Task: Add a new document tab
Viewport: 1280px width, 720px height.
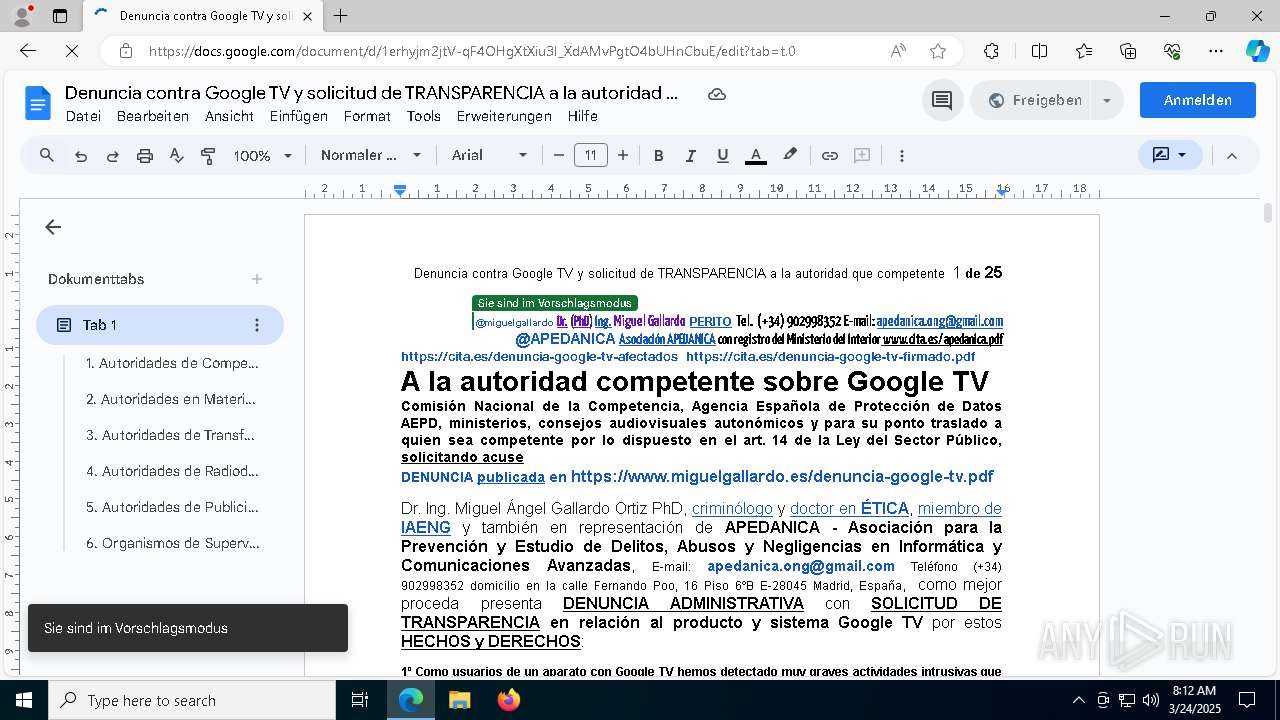Action: coord(257,279)
